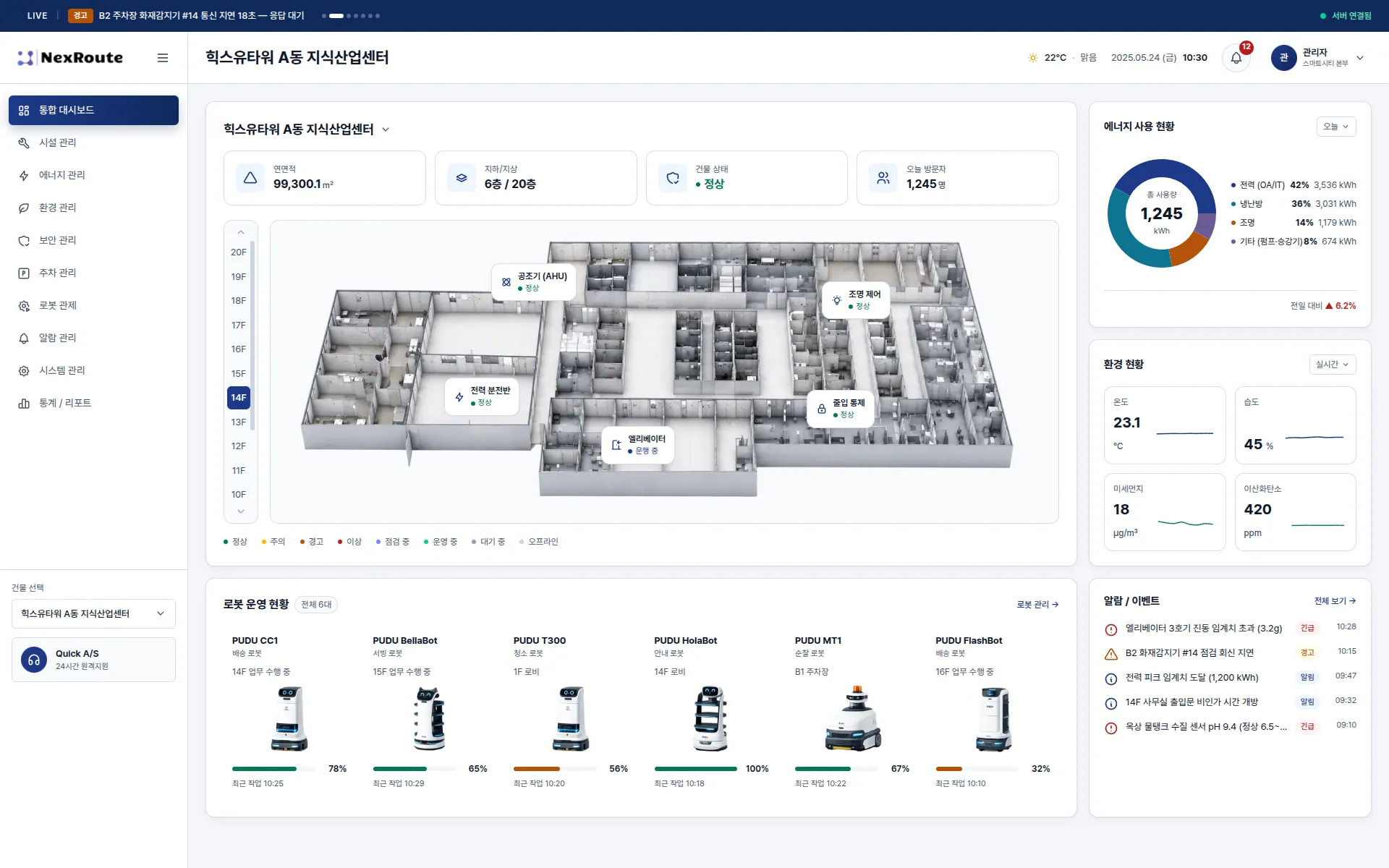Open the notification bell icon
The width and height of the screenshot is (1389, 868).
pyautogui.click(x=1236, y=58)
